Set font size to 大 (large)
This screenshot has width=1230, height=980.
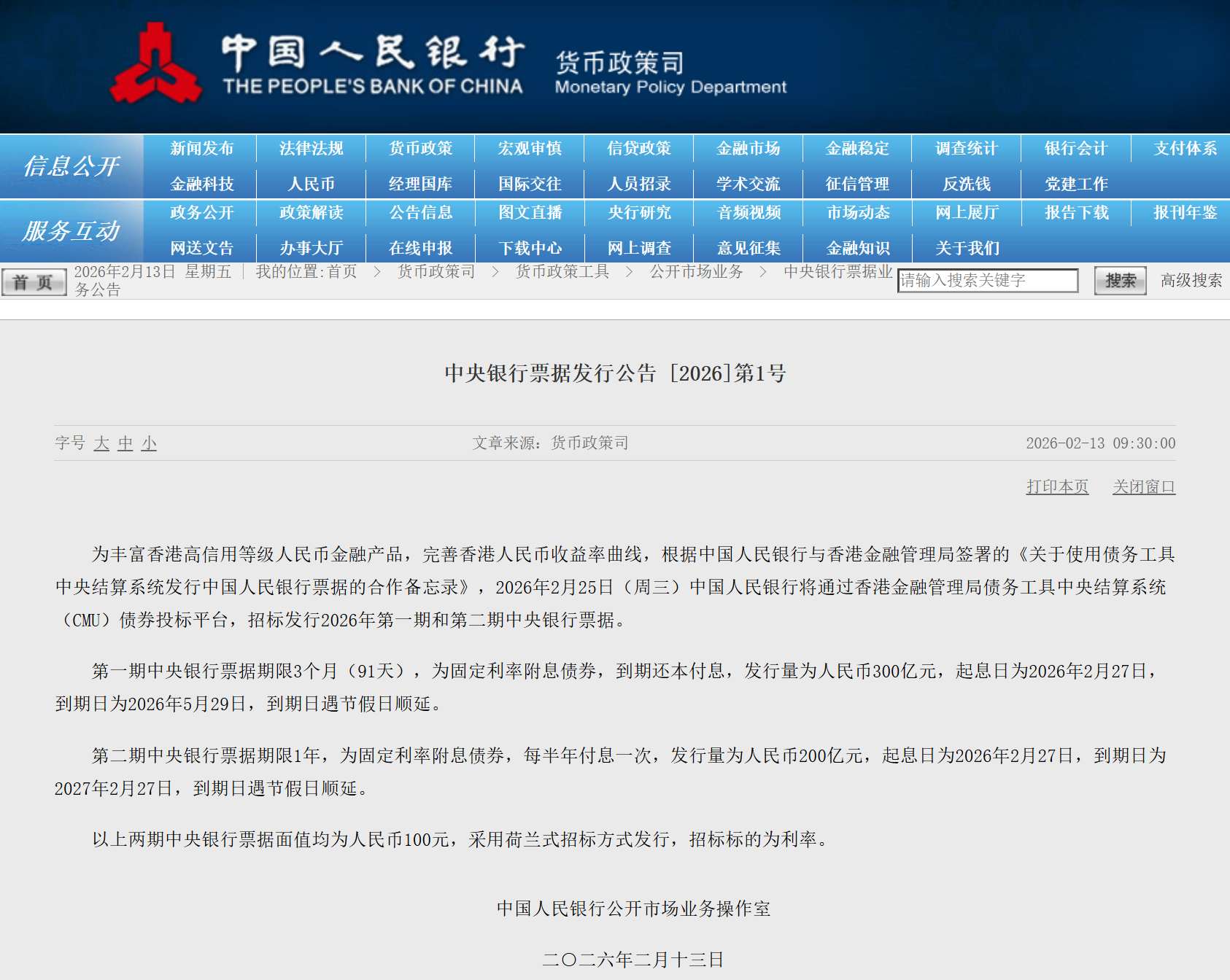coord(101,443)
